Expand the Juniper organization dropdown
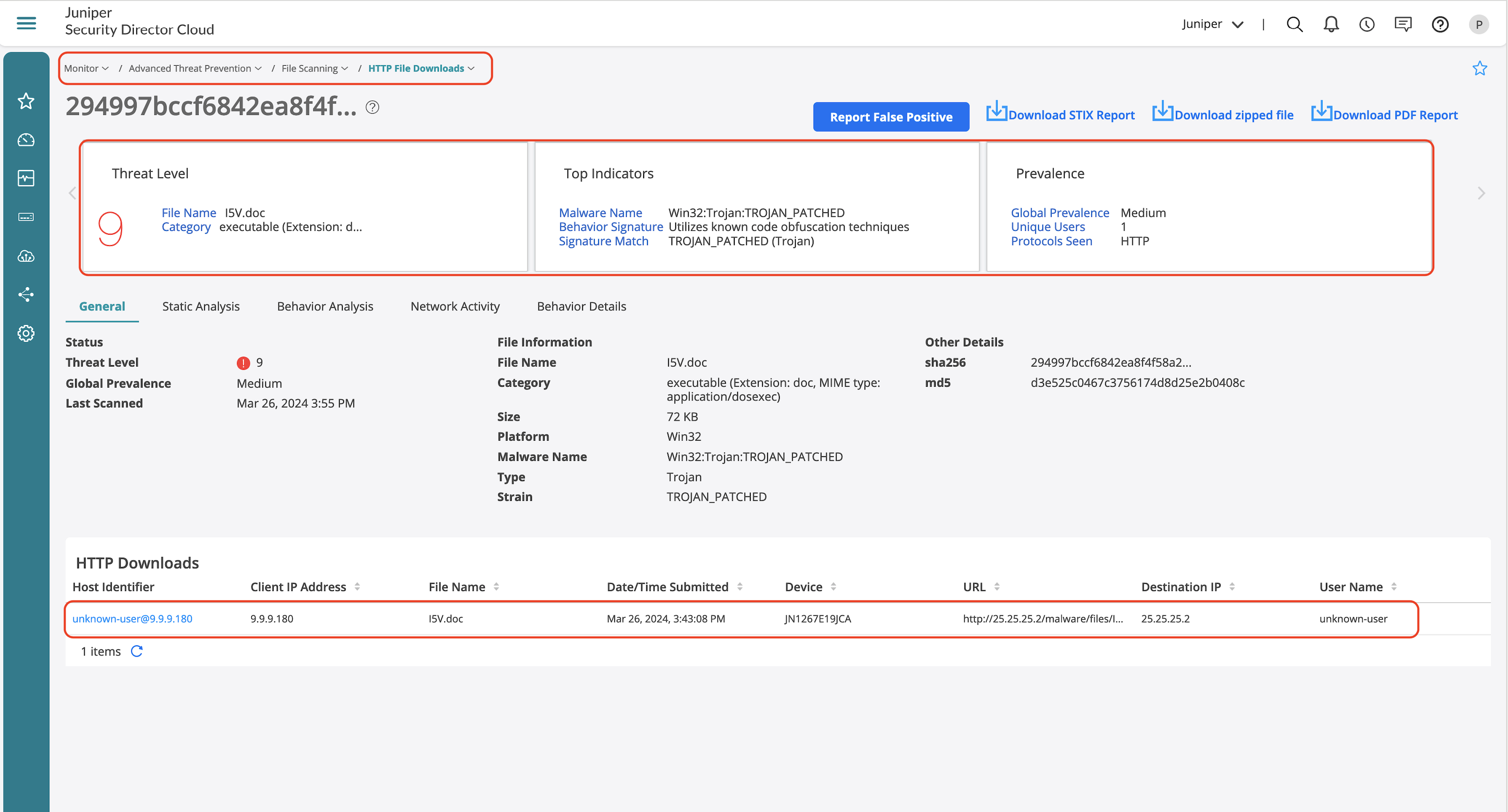 [1212, 24]
